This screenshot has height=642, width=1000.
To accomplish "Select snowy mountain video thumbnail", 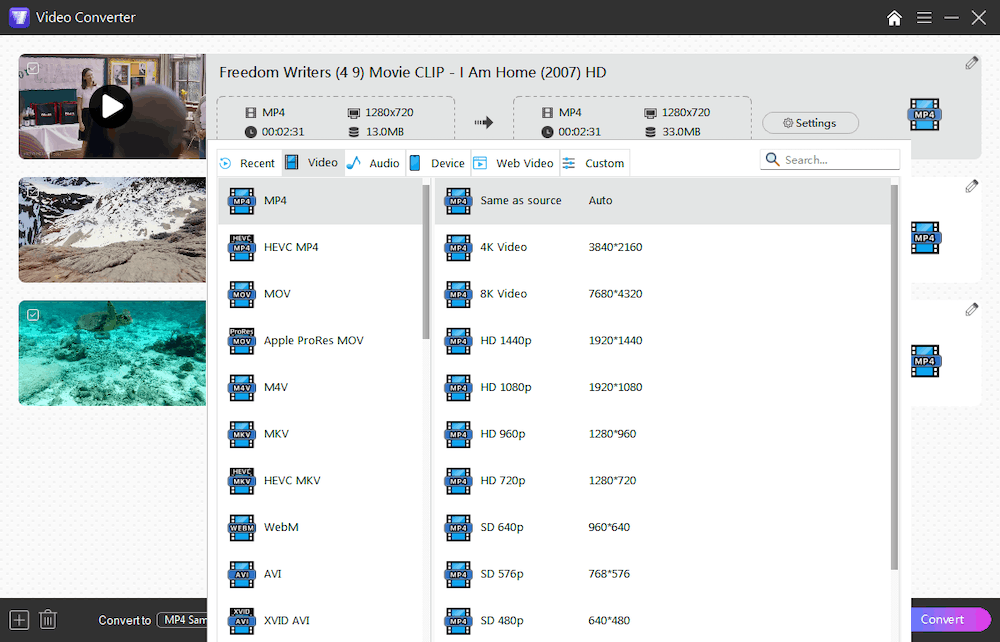I will click(112, 230).
